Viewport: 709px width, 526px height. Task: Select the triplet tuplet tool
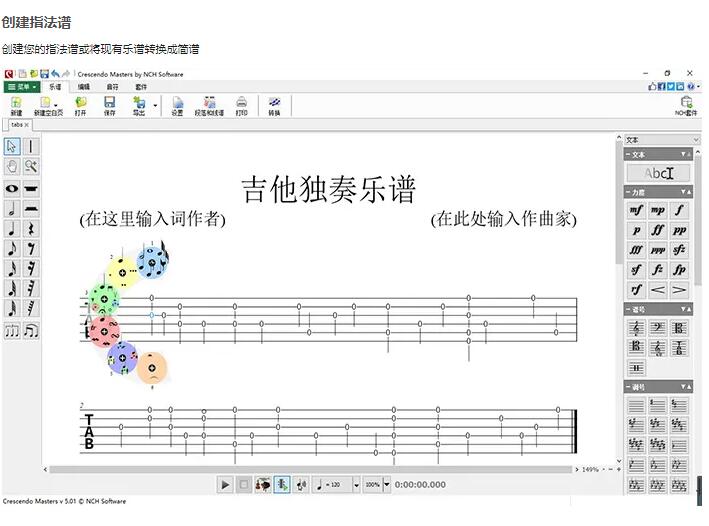click(x=12, y=331)
